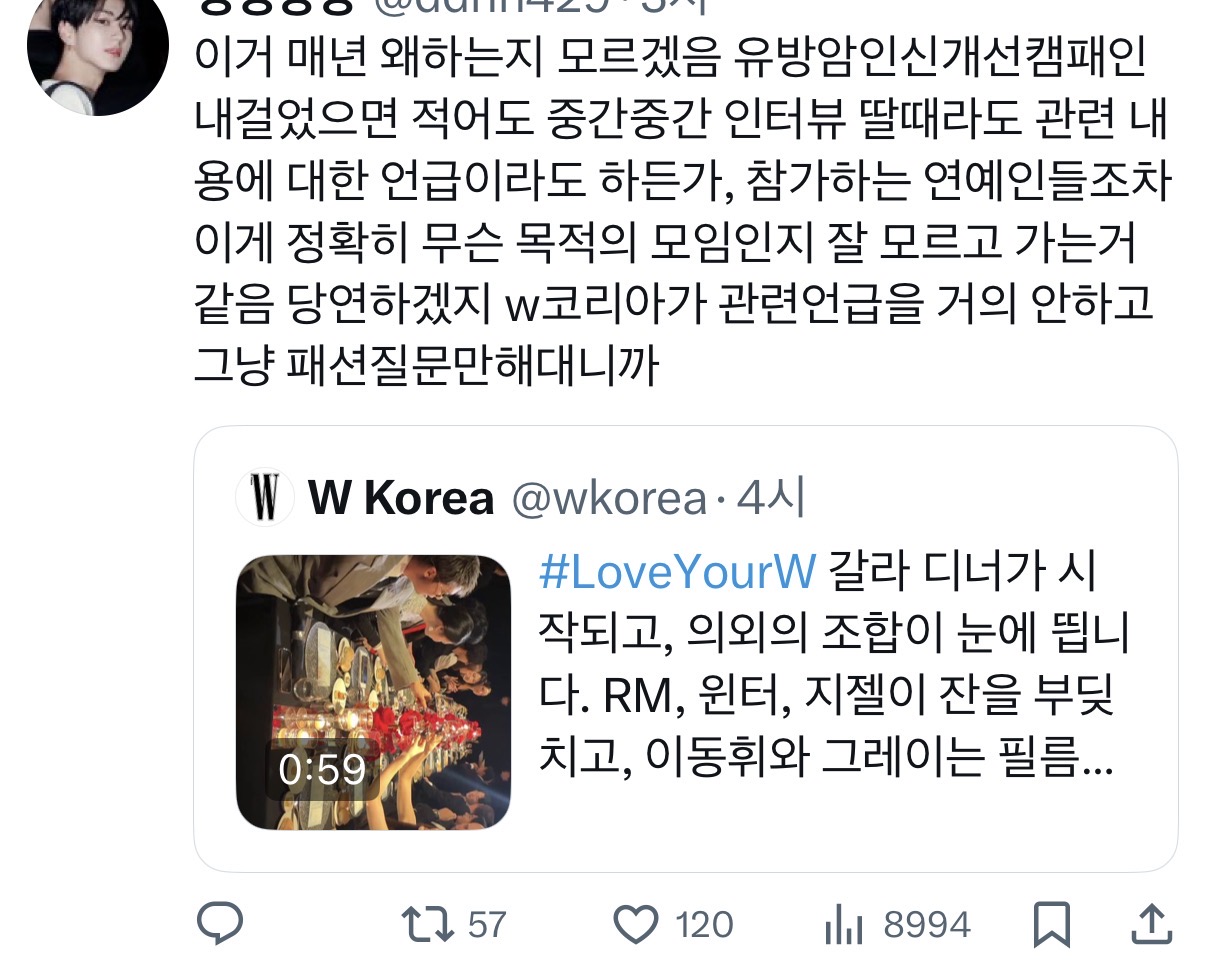Open view analytics bar chart icon
This screenshot has height=968, width=1206.
(843, 925)
